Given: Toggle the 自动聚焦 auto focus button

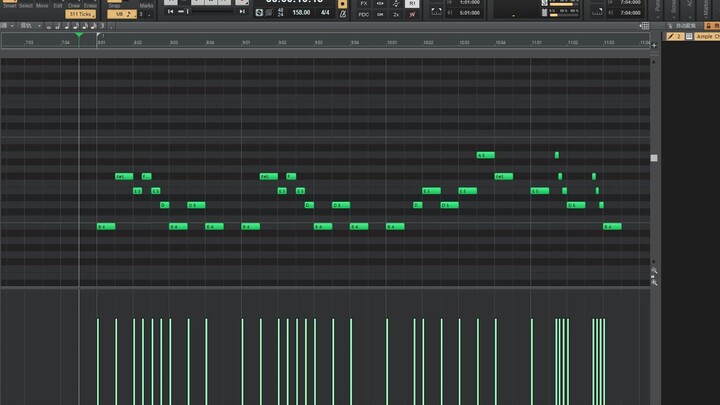Looking at the screenshot, I should pos(682,26).
